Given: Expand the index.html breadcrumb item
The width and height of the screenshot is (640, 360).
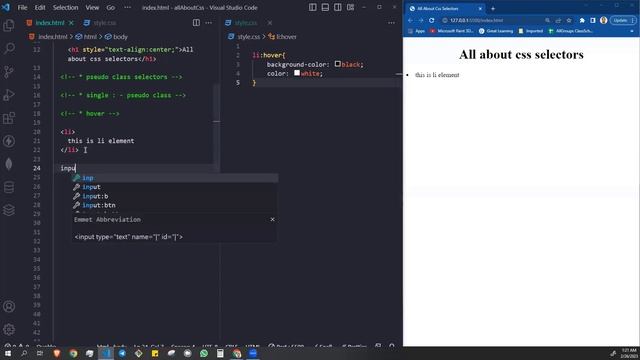Looking at the screenshot, I should pyautogui.click(x=48, y=37).
